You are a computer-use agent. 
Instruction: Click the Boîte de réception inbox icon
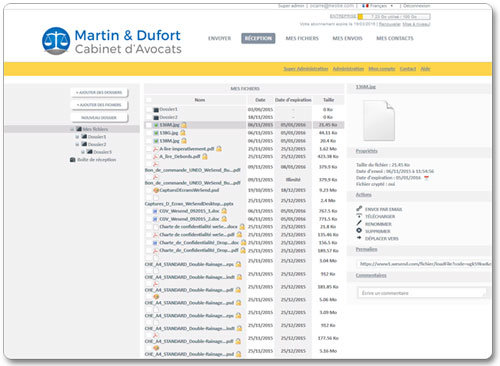73,160
